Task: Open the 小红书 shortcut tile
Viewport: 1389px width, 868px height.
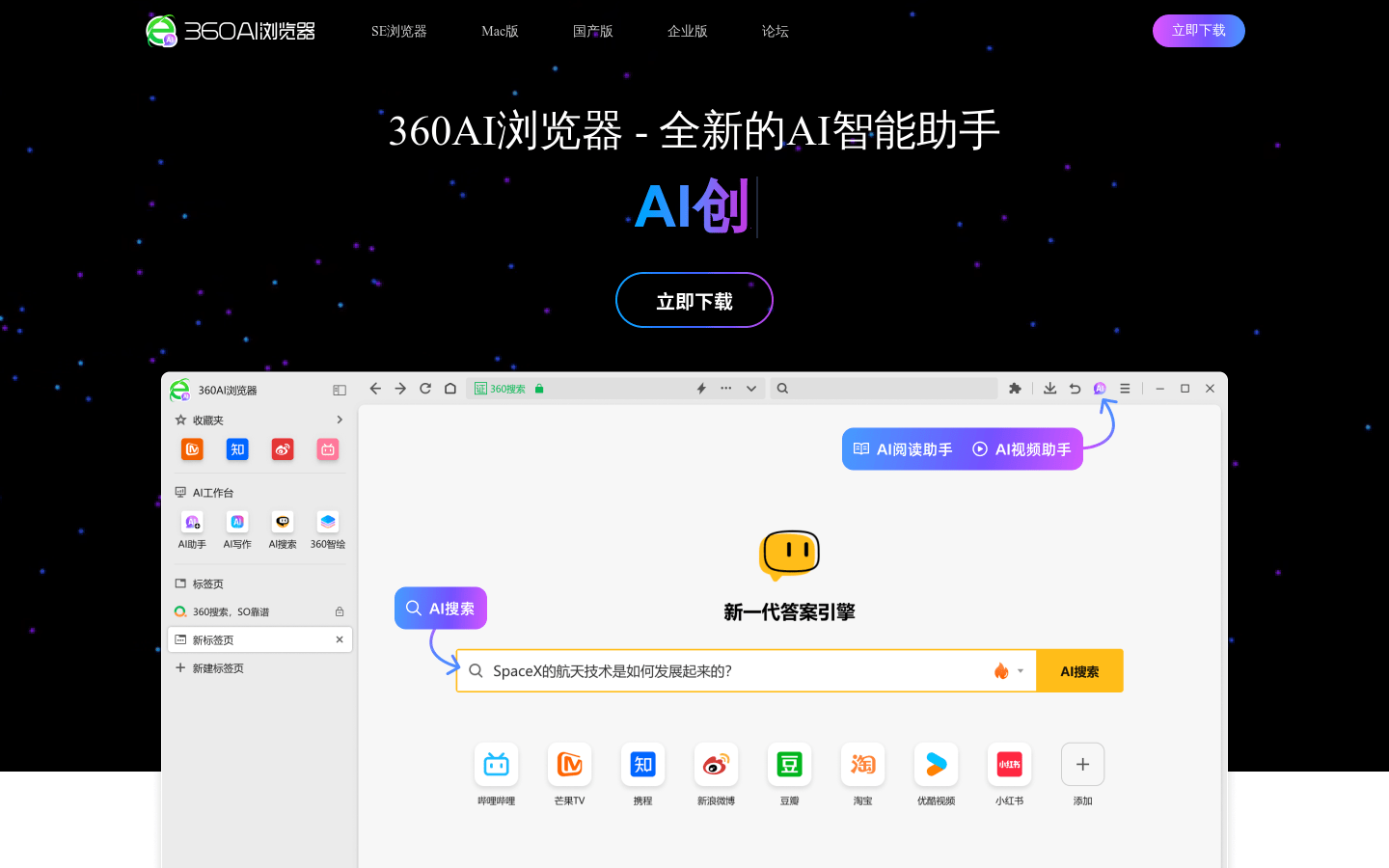Action: click(1009, 765)
